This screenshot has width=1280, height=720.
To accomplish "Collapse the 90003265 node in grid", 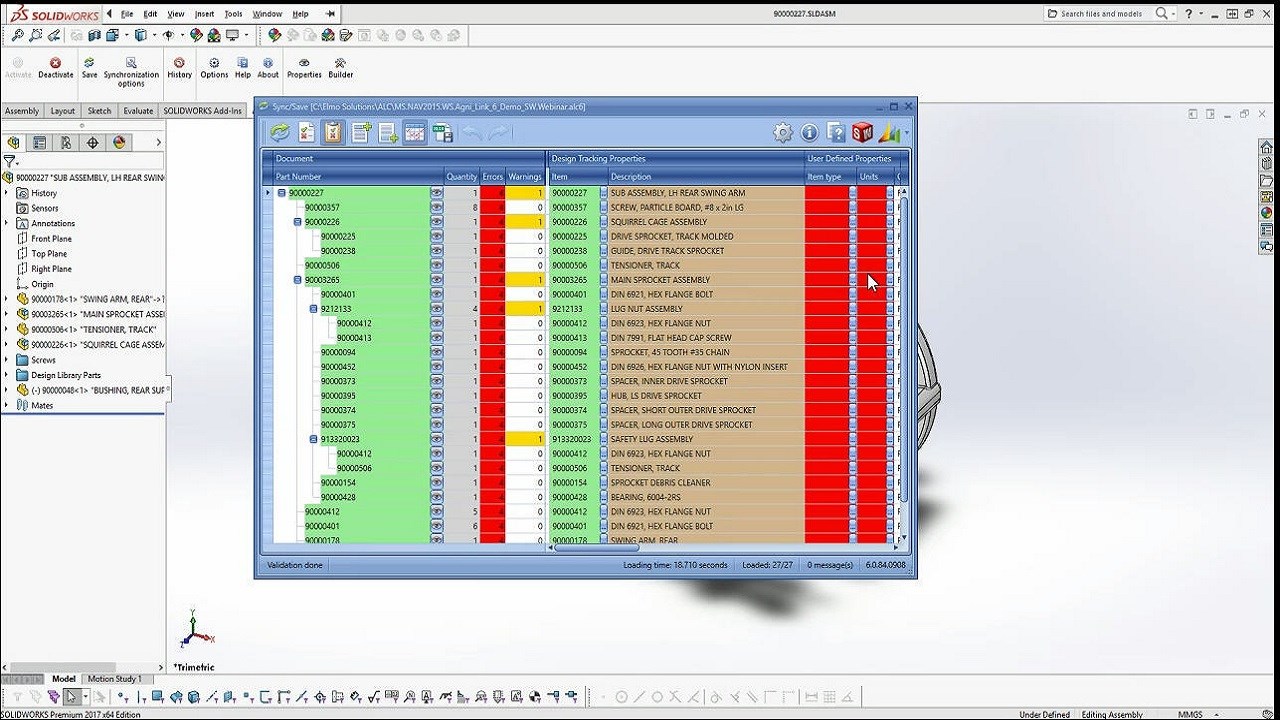I will (297, 280).
